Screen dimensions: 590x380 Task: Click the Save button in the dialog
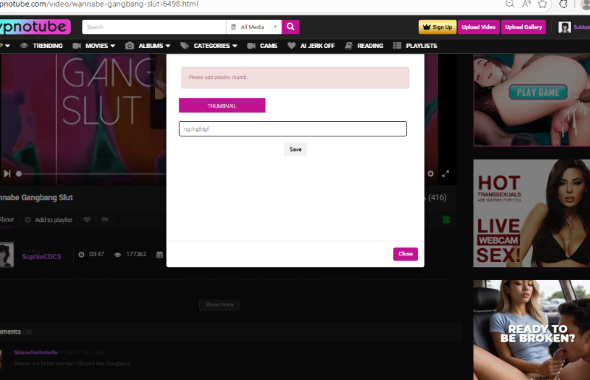tap(295, 149)
